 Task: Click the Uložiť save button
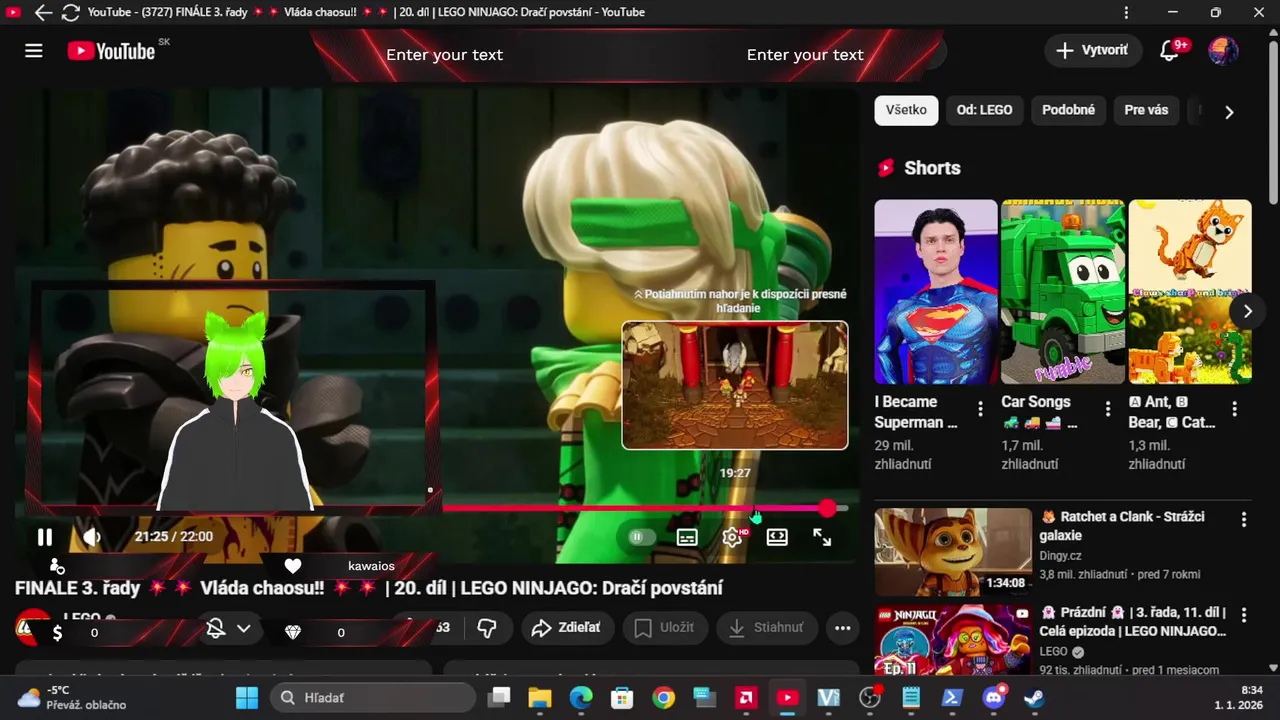click(x=664, y=628)
